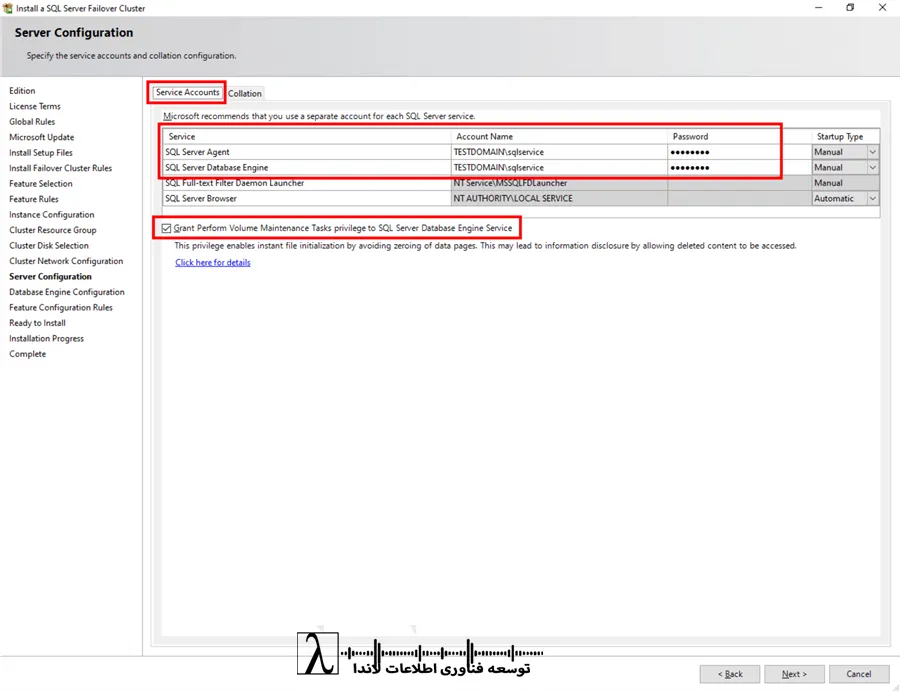Image resolution: width=900 pixels, height=692 pixels.
Task: Open SQL Server Agent startup type dropdown
Action: [x=872, y=152]
